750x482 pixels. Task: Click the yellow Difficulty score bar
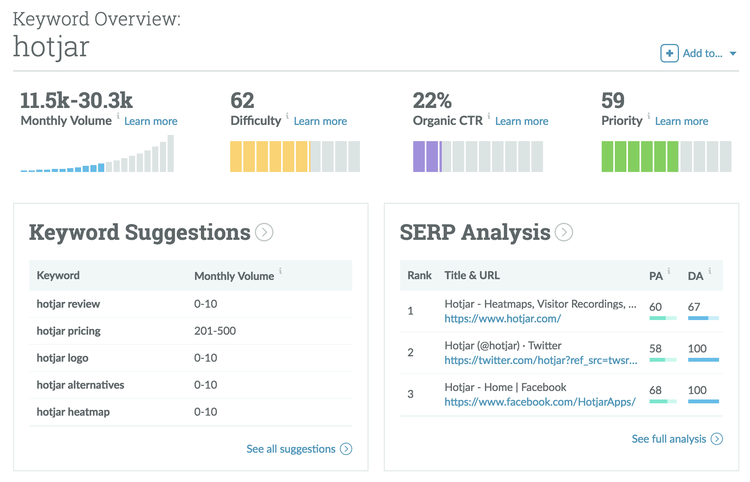point(295,156)
